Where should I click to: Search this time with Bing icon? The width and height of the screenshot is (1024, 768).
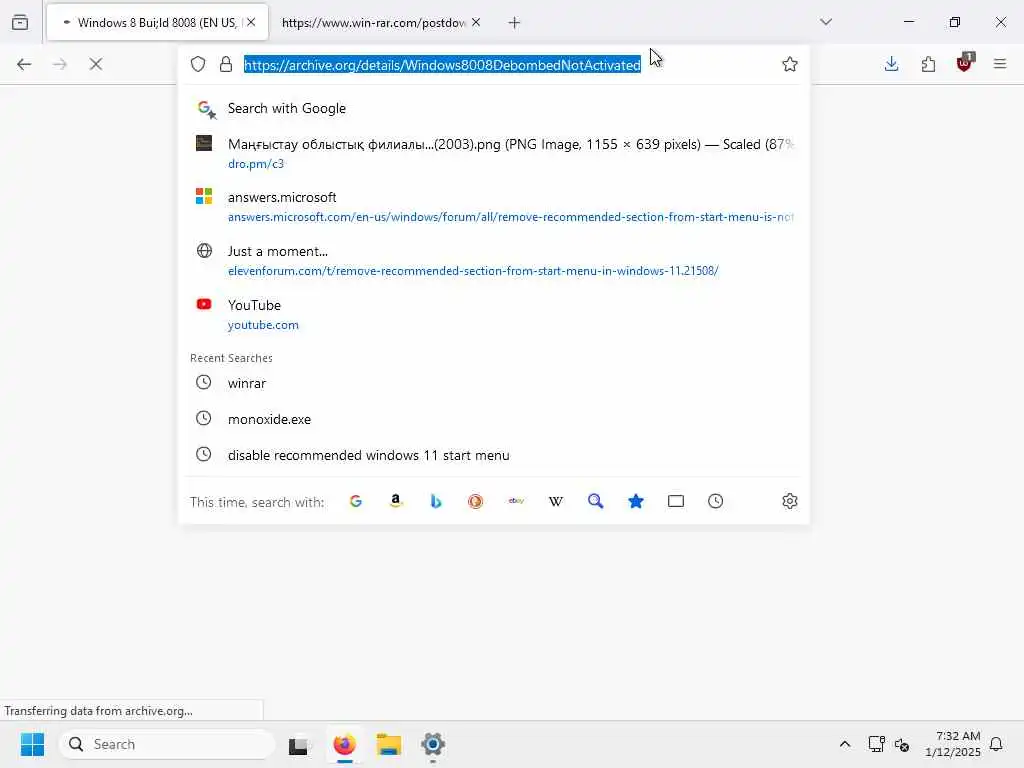436,501
